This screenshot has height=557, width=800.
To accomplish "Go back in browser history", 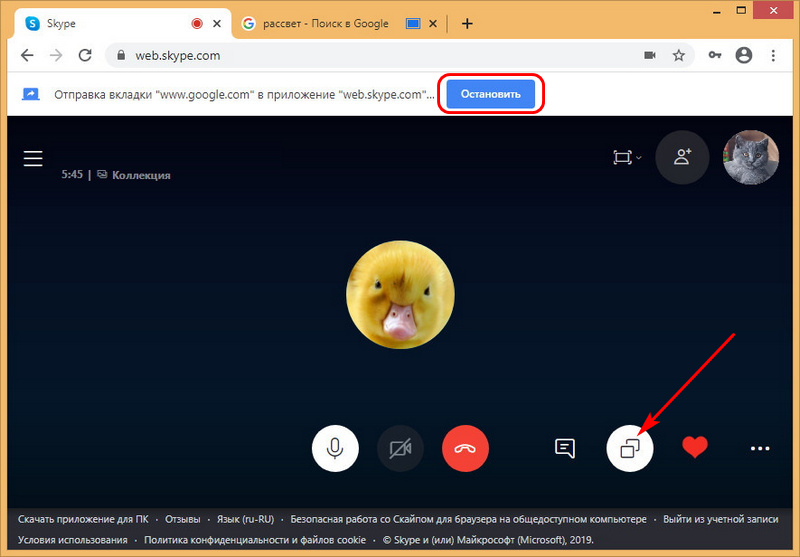I will pos(27,55).
